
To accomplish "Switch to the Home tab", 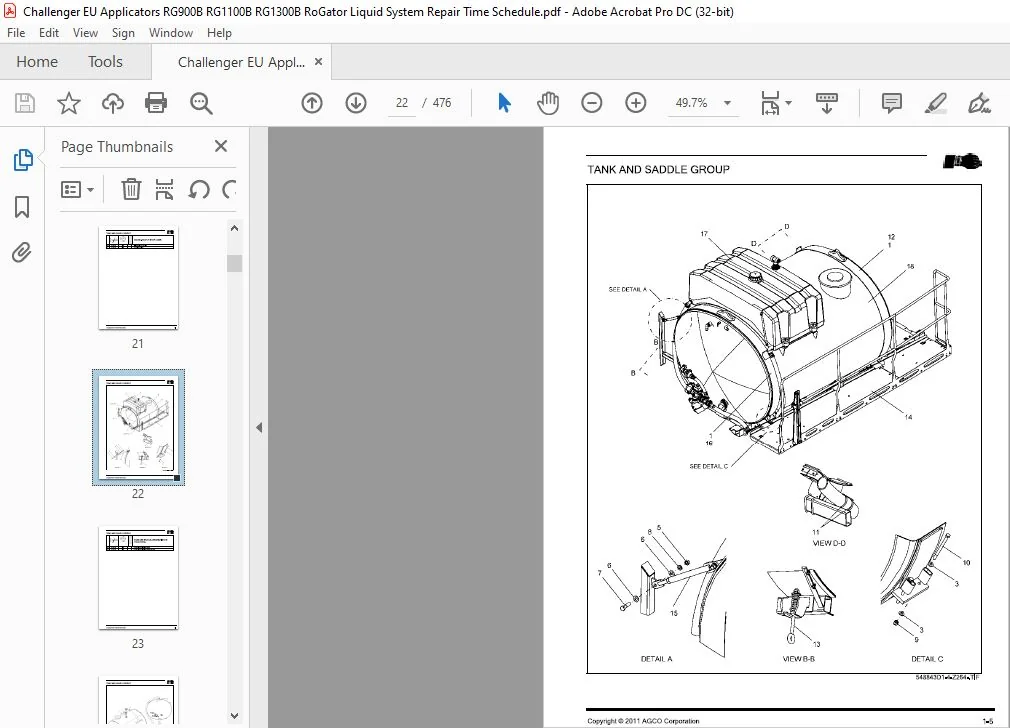I will (x=37, y=62).
